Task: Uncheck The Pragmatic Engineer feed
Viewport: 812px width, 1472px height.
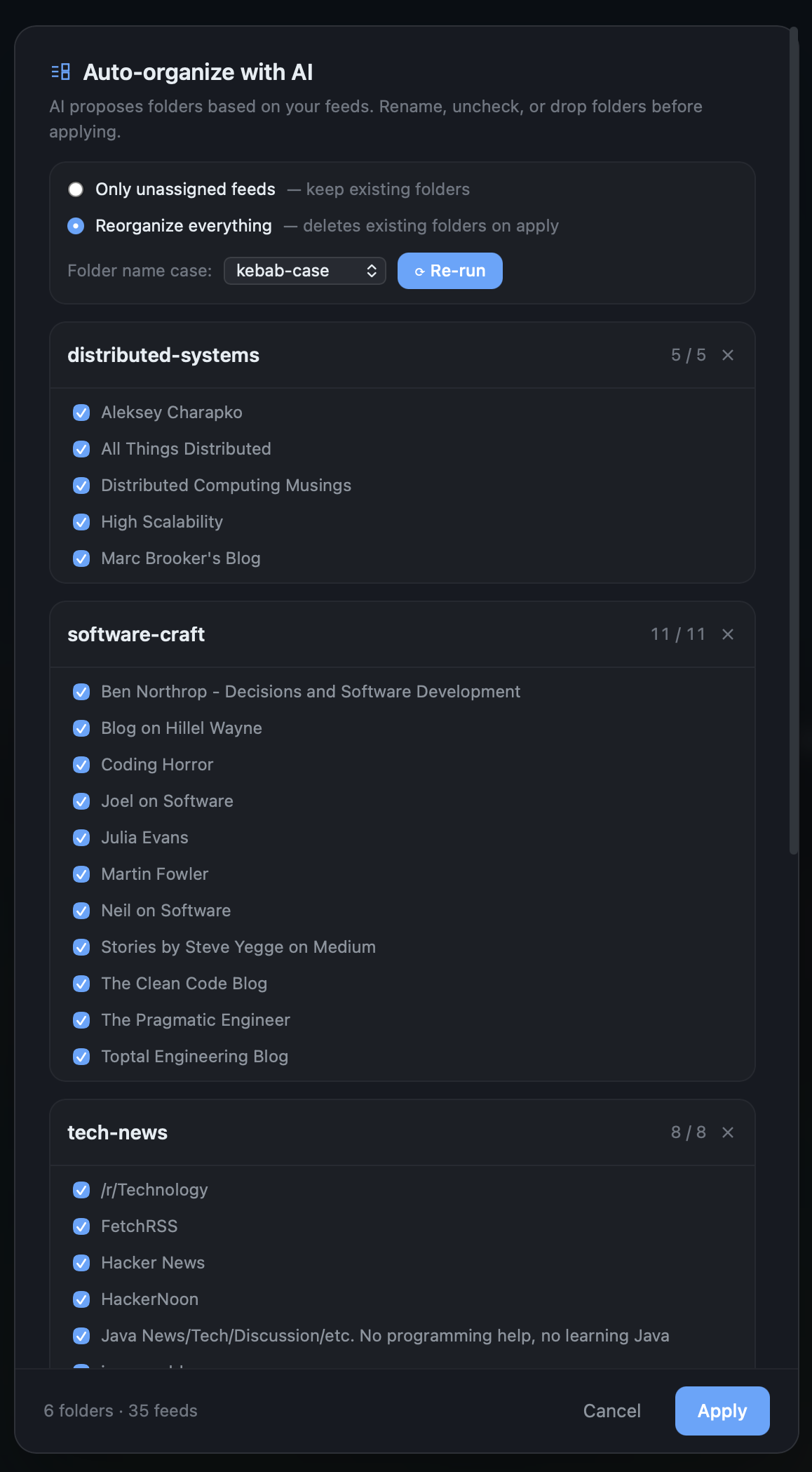Action: tap(81, 1020)
